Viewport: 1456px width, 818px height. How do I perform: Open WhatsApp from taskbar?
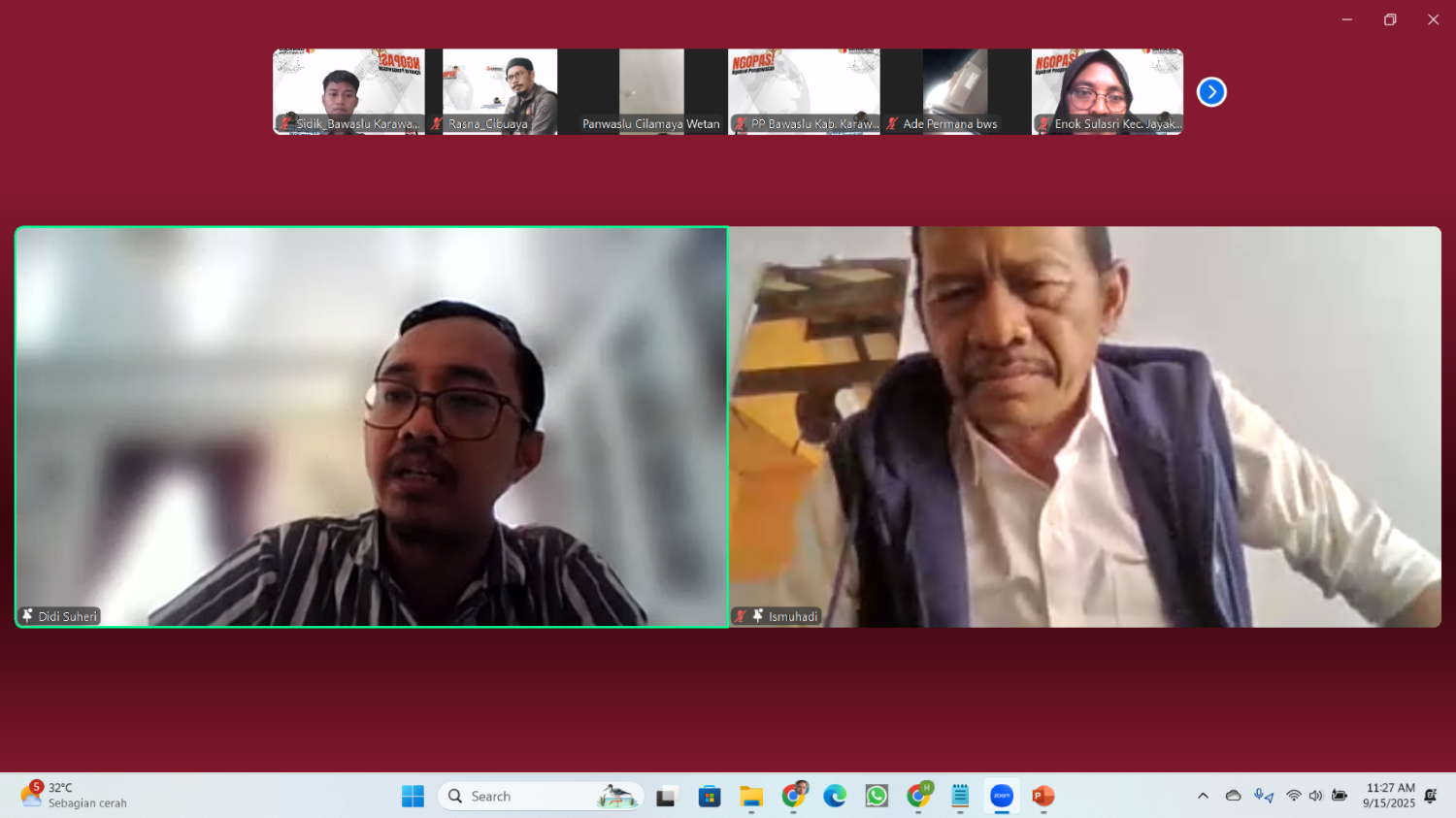click(x=877, y=796)
